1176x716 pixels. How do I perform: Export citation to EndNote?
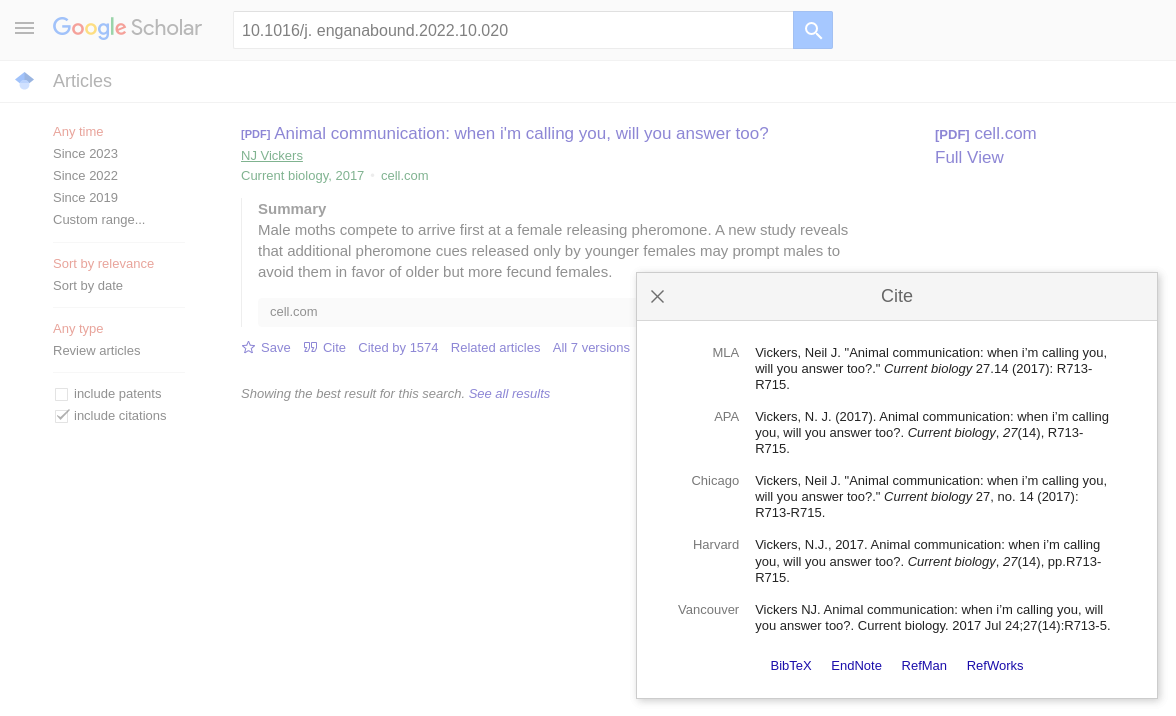click(x=856, y=665)
